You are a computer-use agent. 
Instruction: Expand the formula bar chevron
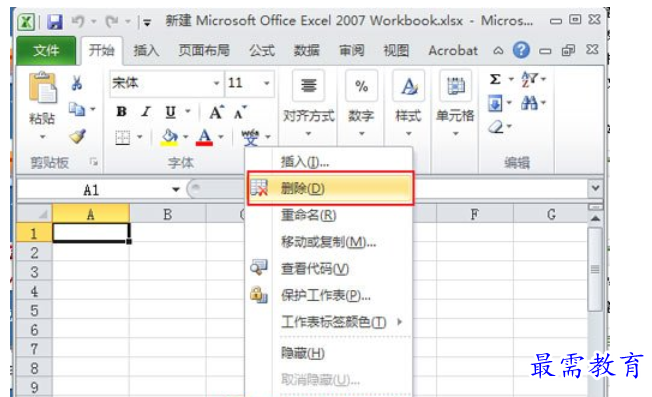(x=595, y=188)
